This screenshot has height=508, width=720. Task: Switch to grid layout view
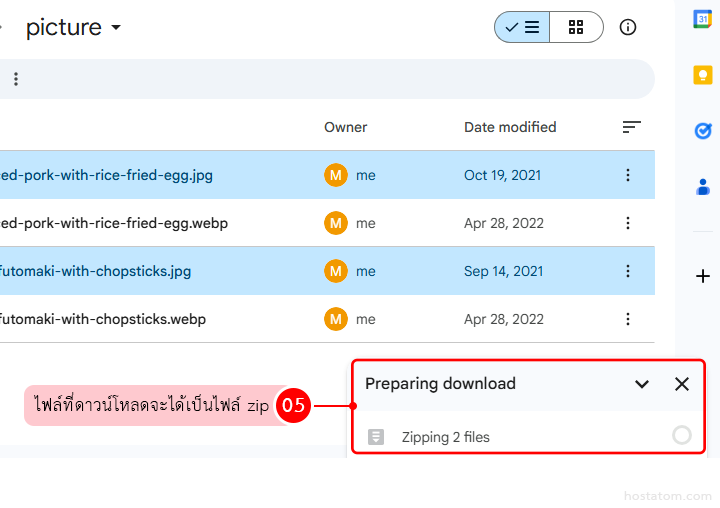(576, 28)
